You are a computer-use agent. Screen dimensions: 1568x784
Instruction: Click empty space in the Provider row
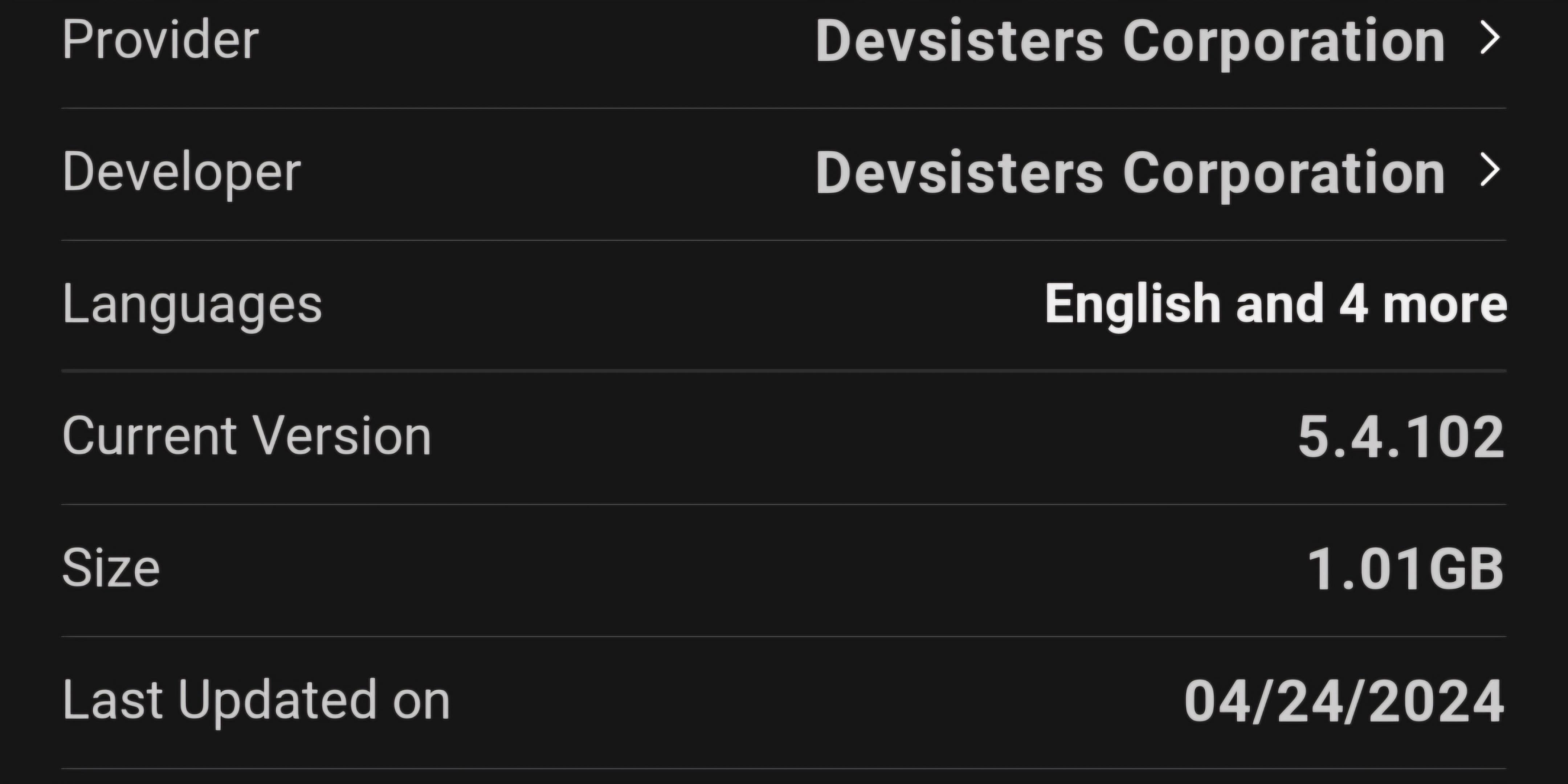[536, 40]
